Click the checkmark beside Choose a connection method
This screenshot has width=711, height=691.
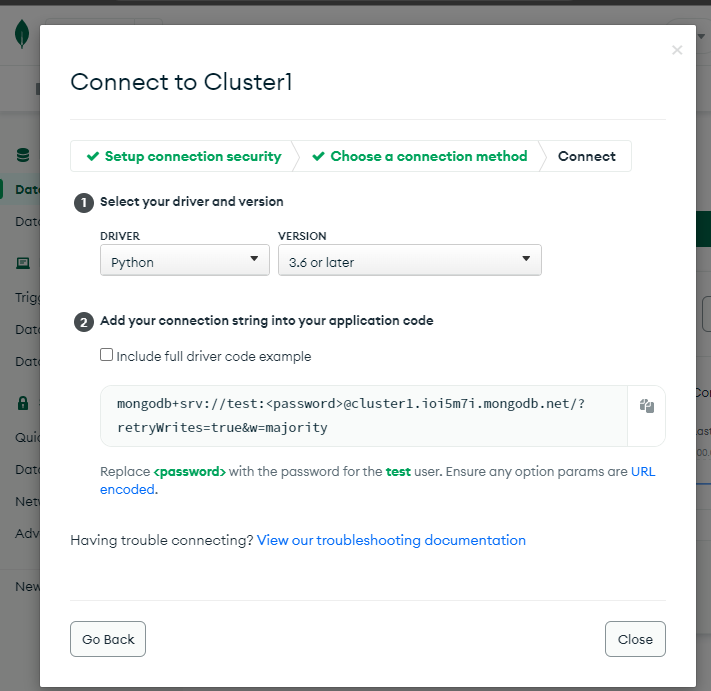(x=318, y=156)
